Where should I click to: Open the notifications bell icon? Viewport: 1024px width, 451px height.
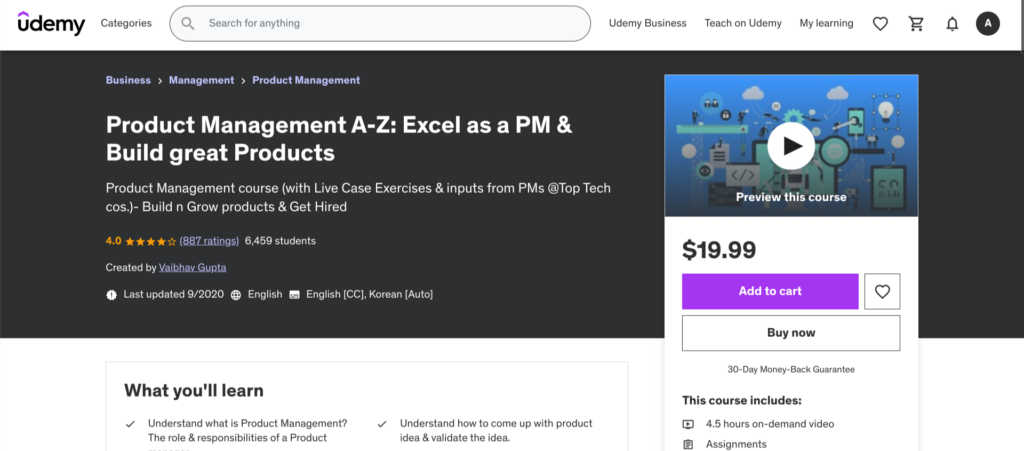(952, 24)
